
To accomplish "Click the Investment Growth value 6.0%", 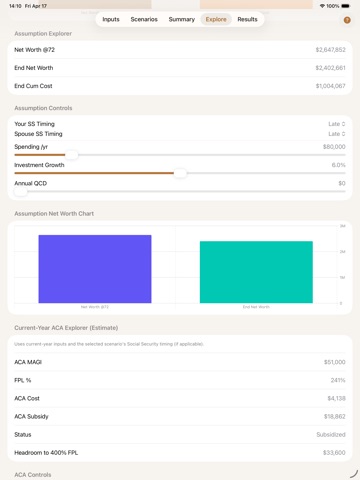I will click(x=338, y=165).
